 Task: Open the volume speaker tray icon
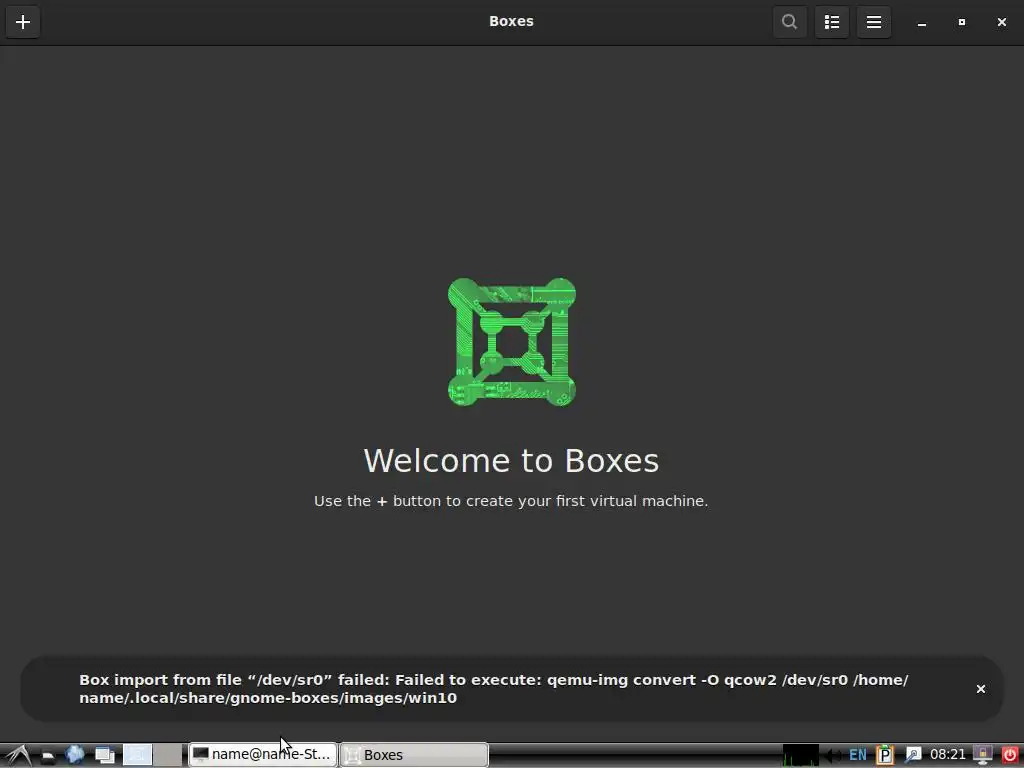coord(832,756)
